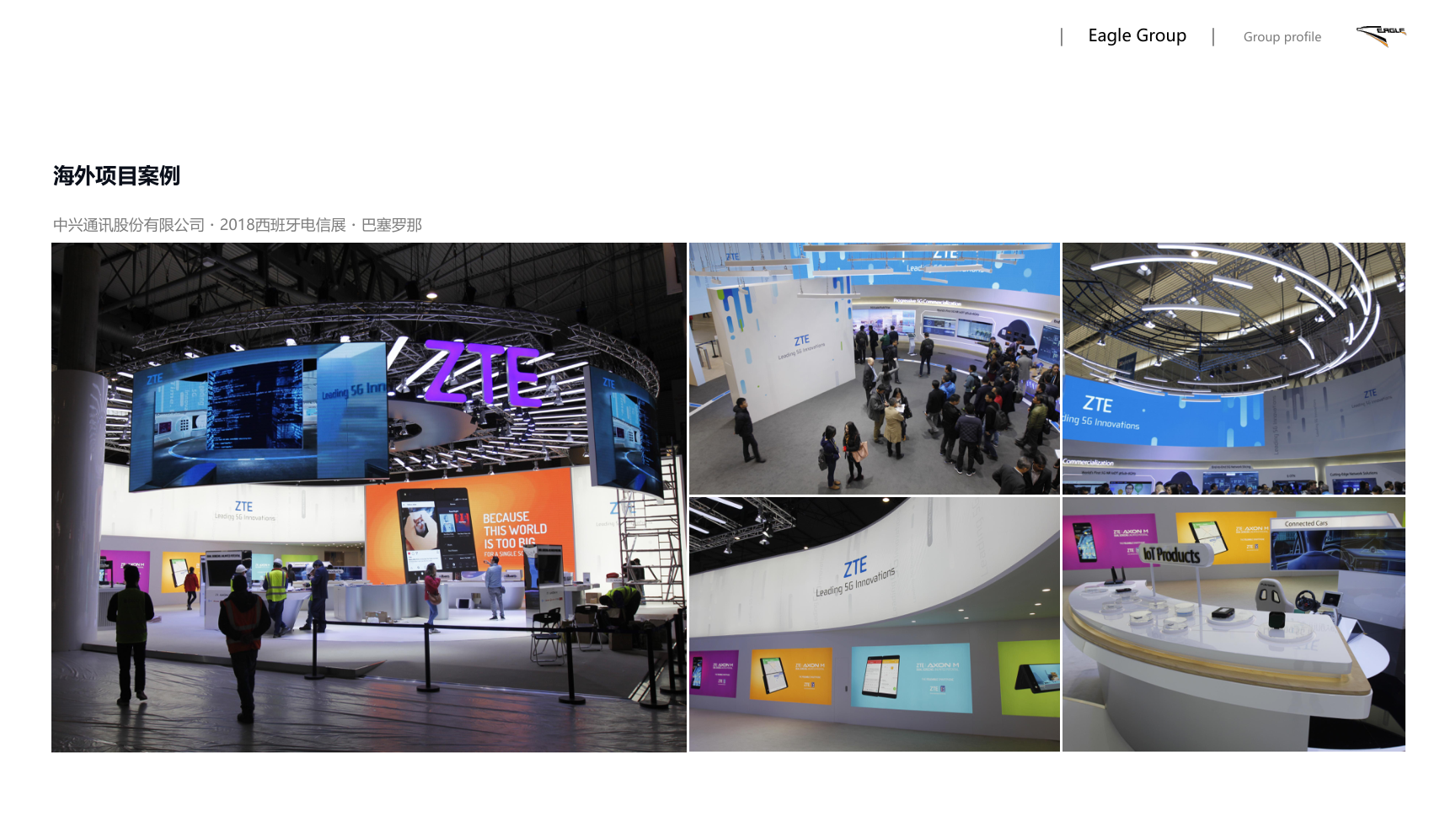Open the photo of the ring-light ceiling

1234,368
